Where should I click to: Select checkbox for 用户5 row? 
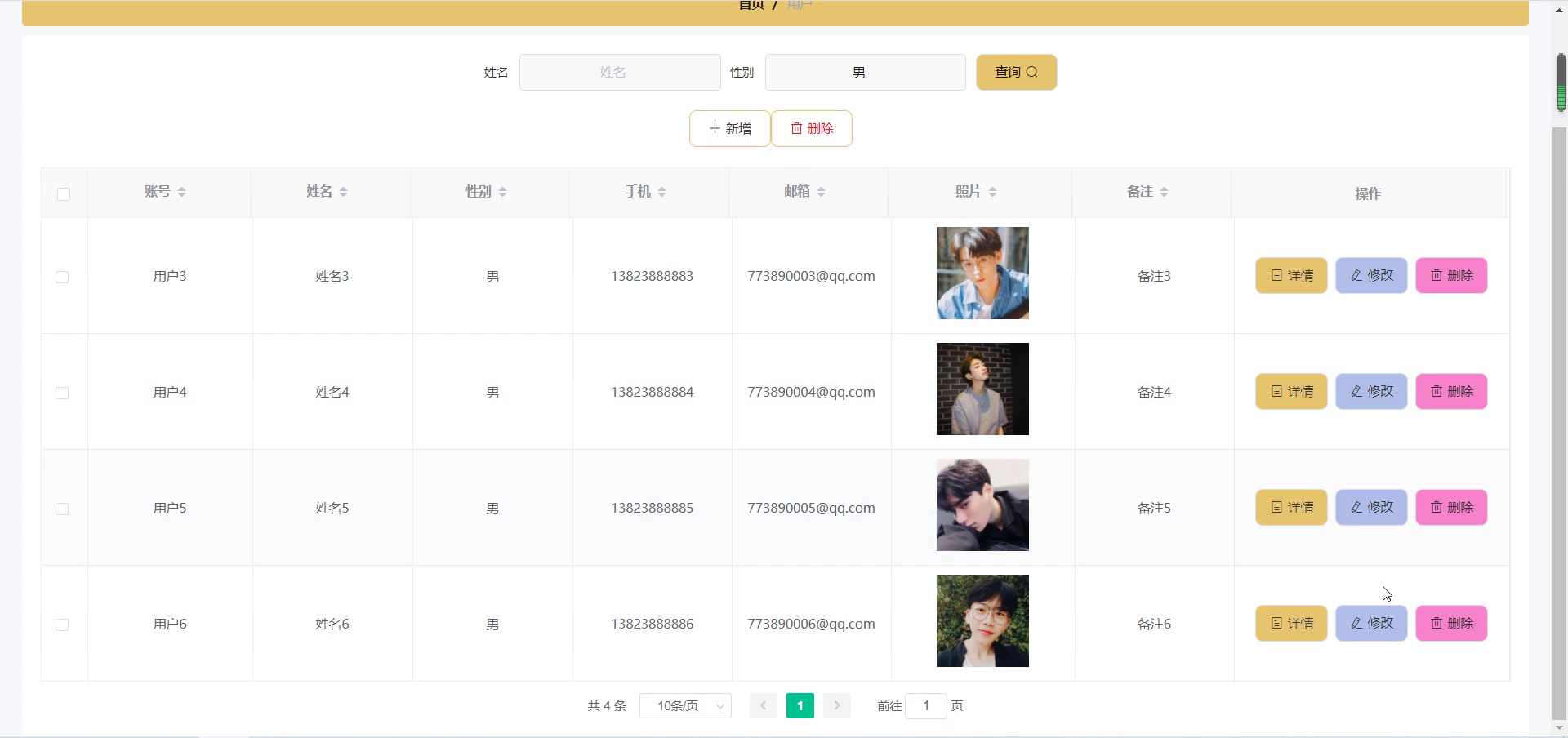click(62, 509)
